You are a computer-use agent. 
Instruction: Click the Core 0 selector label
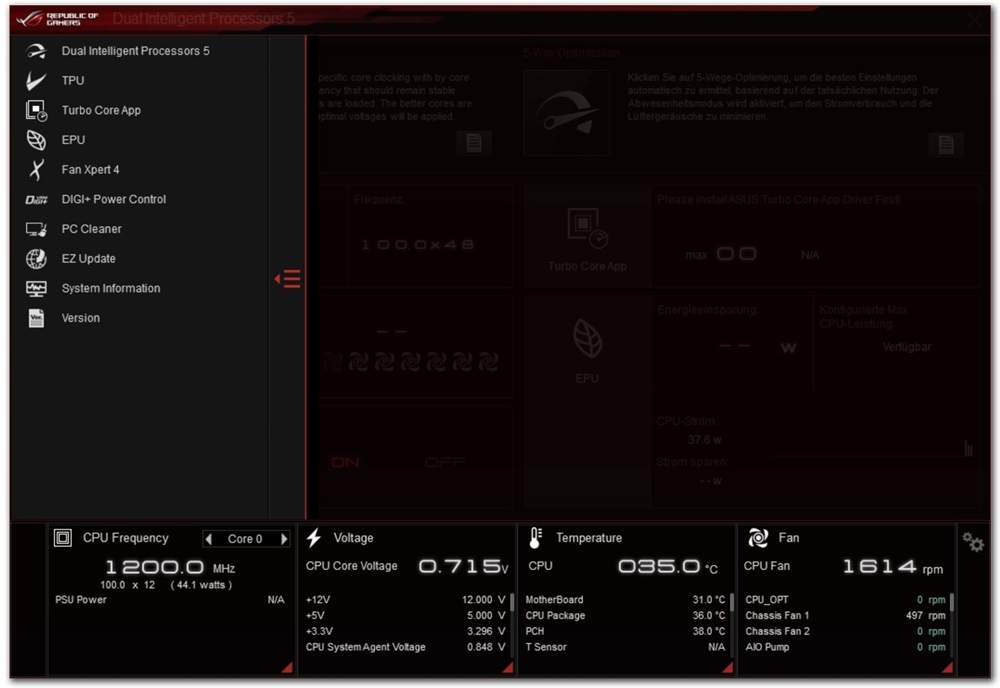245,539
